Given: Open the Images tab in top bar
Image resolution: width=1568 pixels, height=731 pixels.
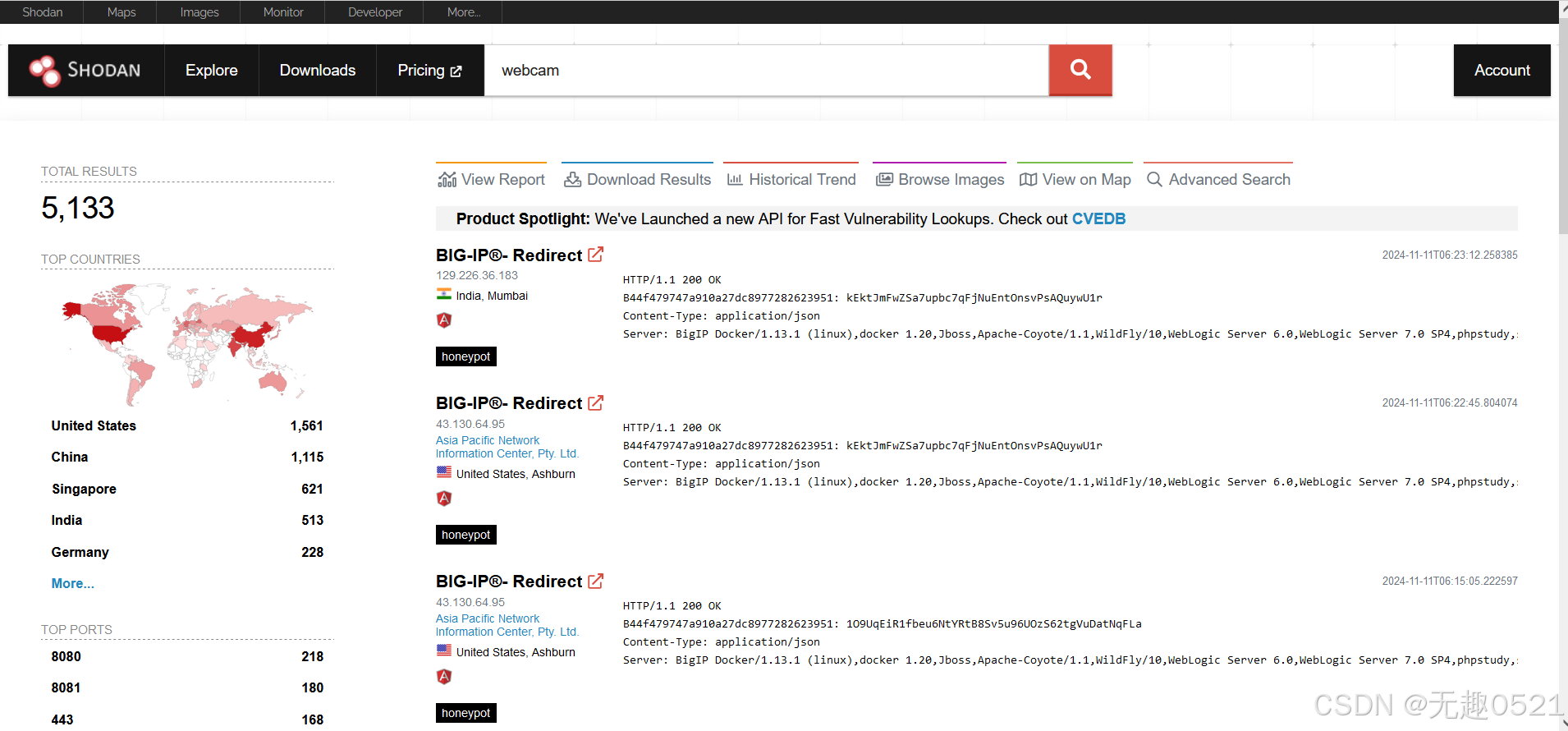Looking at the screenshot, I should (x=199, y=12).
